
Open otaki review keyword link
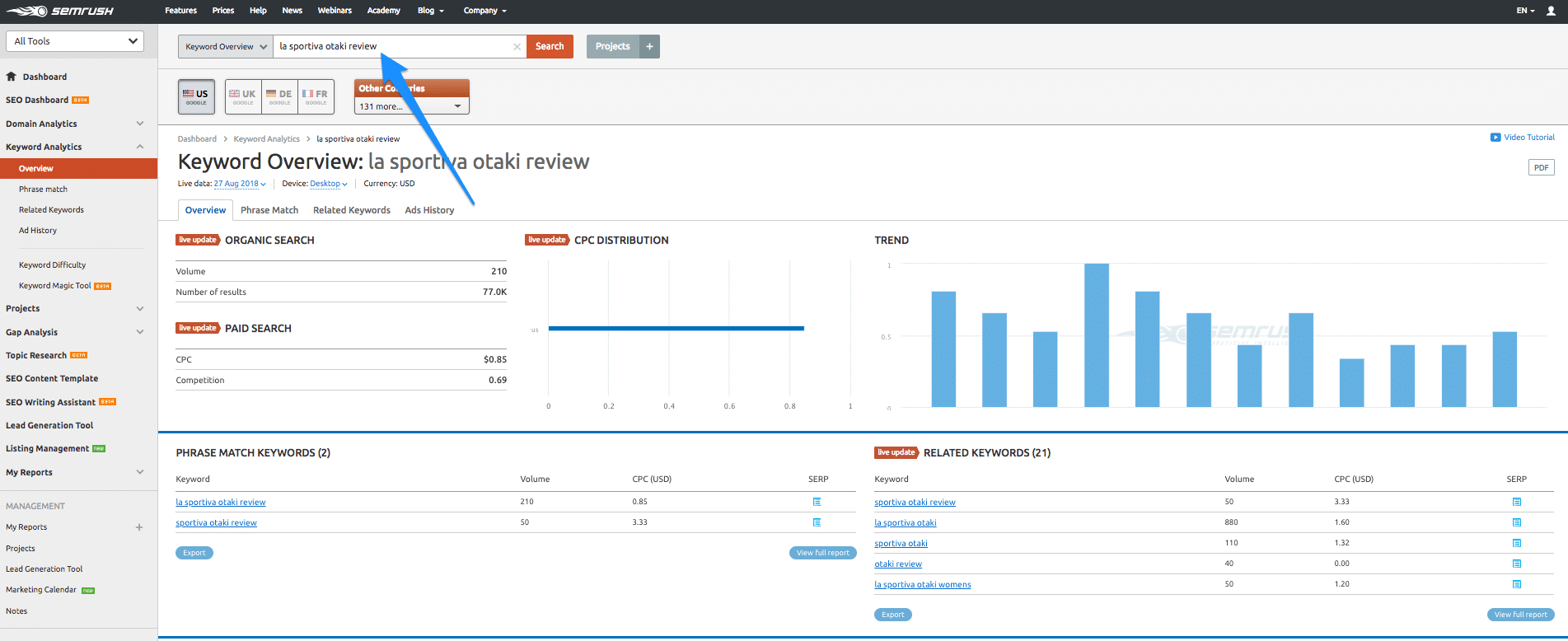pos(898,564)
